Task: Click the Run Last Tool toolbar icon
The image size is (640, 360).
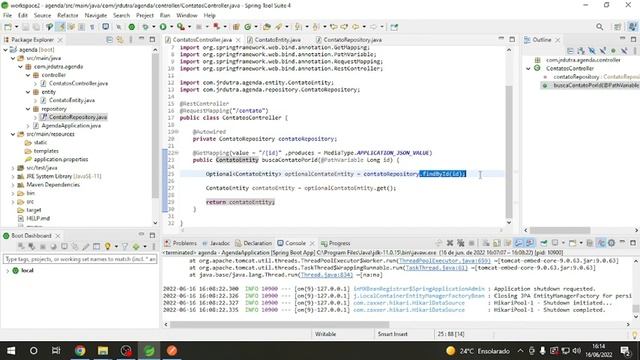Action: point(181,27)
